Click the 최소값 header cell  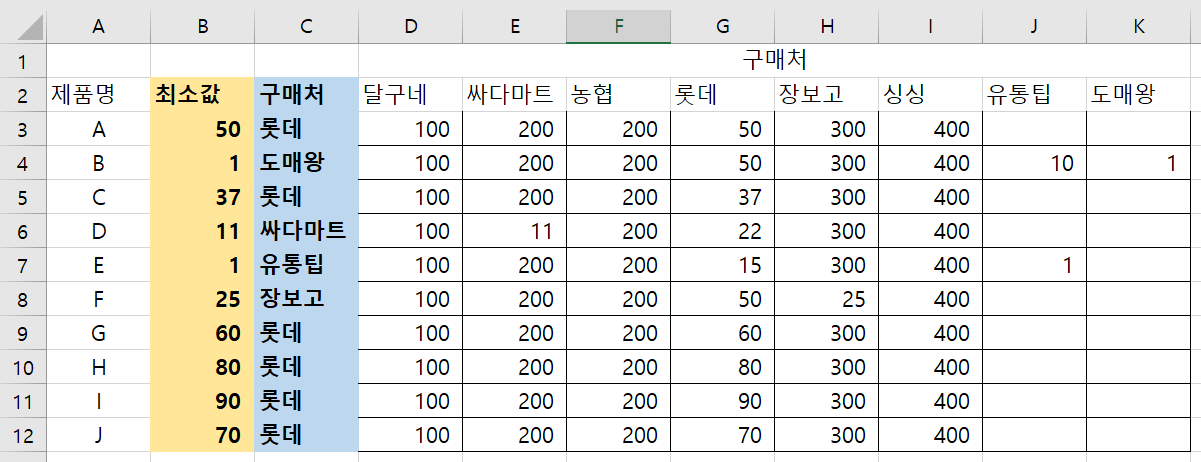[x=203, y=95]
